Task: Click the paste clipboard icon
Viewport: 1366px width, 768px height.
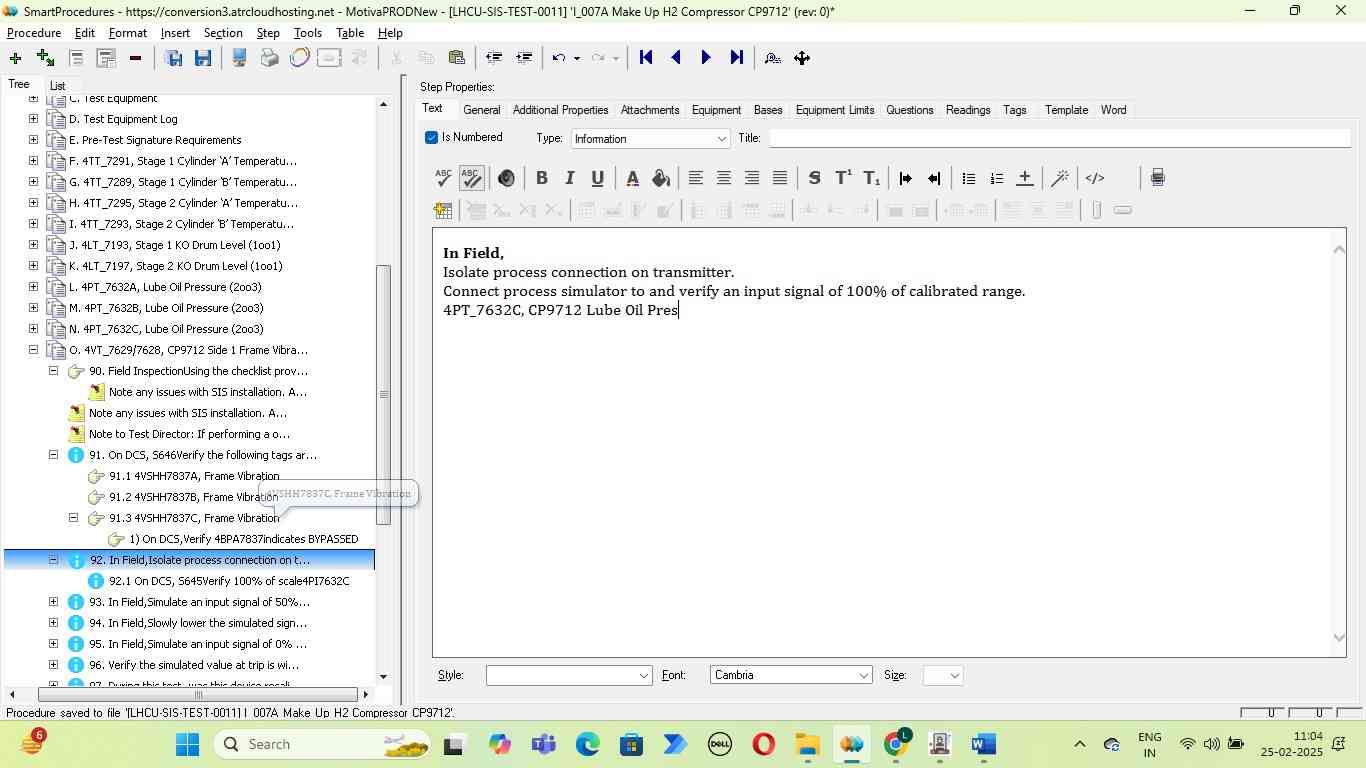Action: (x=457, y=58)
